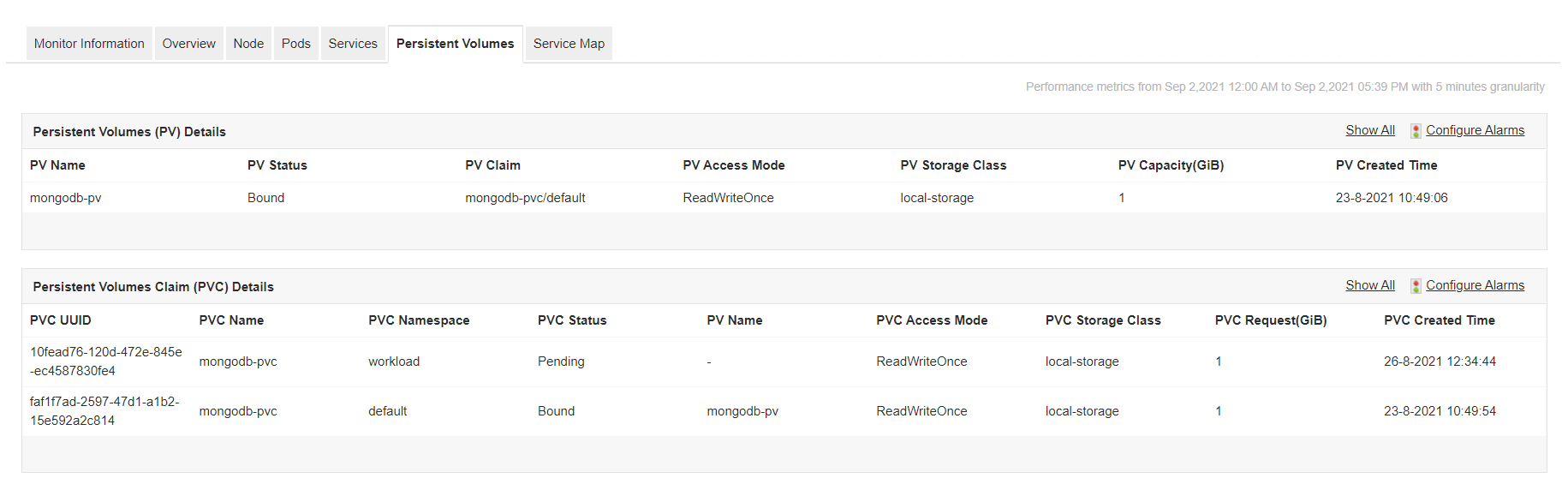Click the PV Status column header
The image size is (1568, 484).
(277, 165)
